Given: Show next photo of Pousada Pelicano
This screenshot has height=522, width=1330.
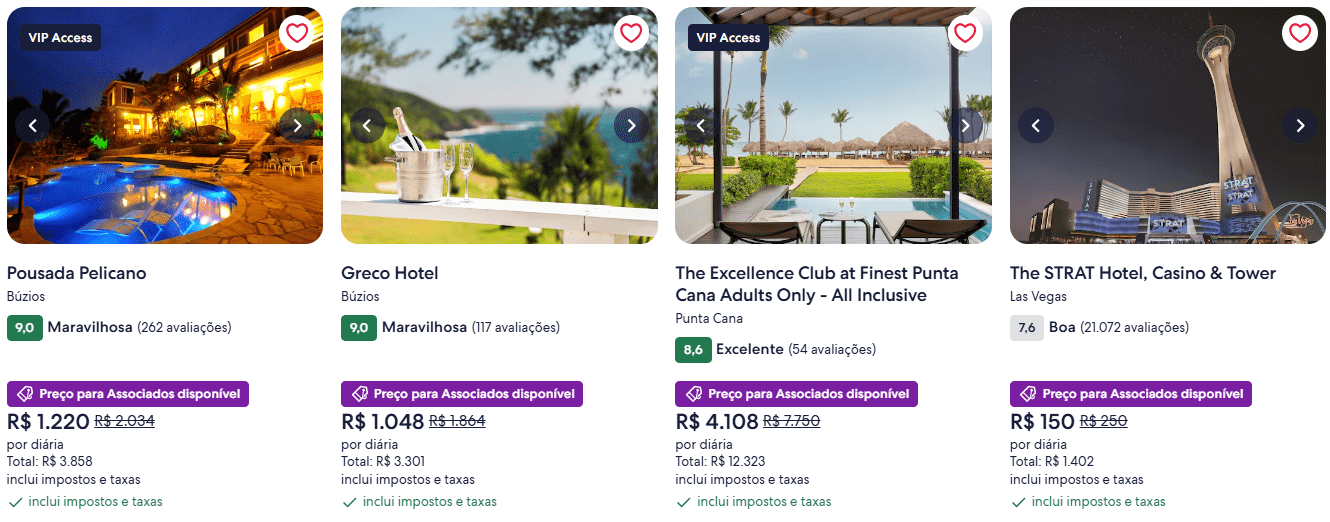Looking at the screenshot, I should point(297,125).
